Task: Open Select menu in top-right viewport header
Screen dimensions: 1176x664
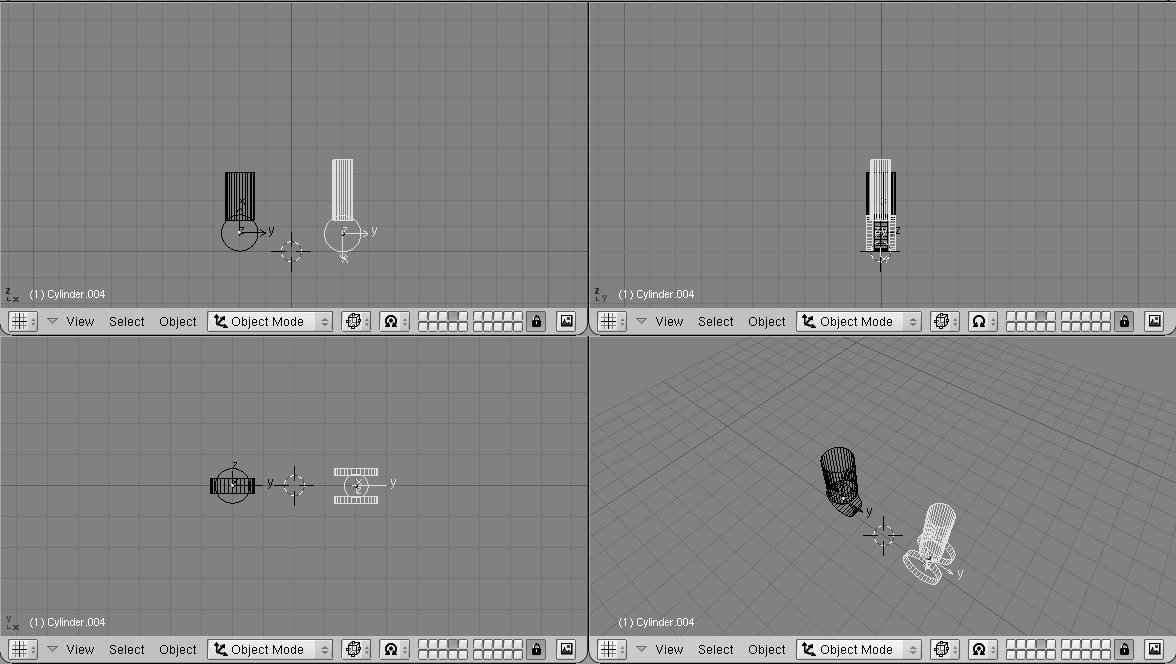Action: coord(715,321)
